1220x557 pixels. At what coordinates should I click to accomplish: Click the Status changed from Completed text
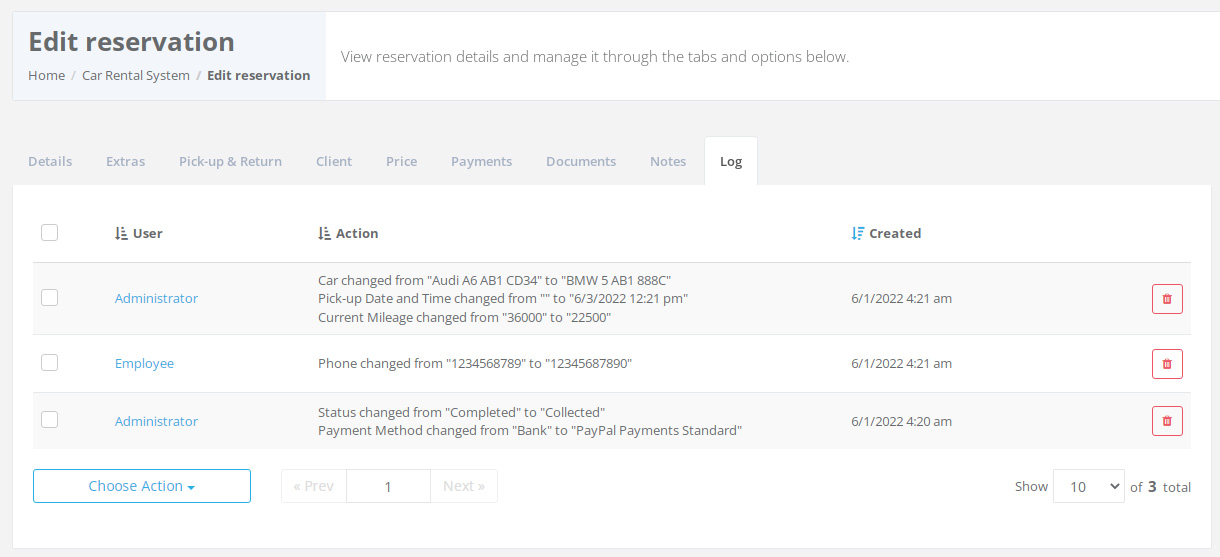(462, 412)
